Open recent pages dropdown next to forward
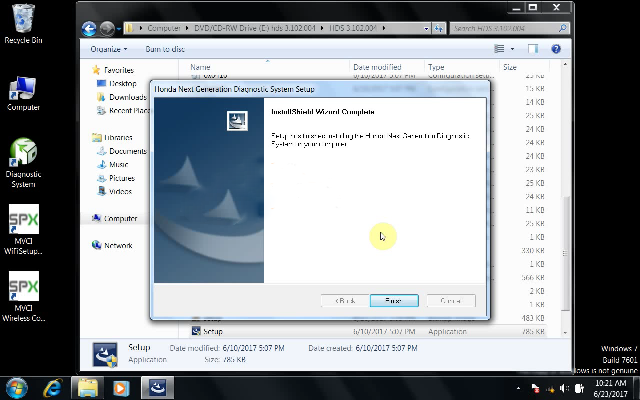 (119, 29)
